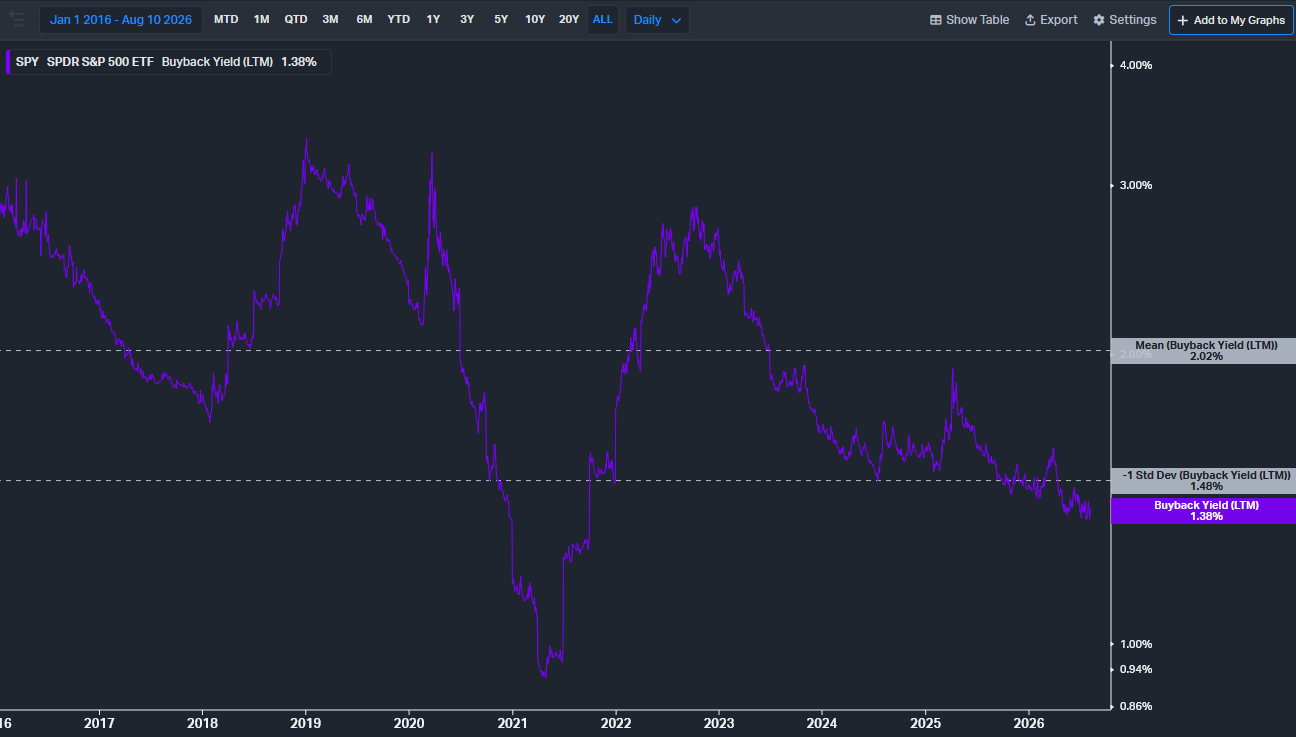
Task: Click the 2020 x-axis label
Action: [x=409, y=723]
